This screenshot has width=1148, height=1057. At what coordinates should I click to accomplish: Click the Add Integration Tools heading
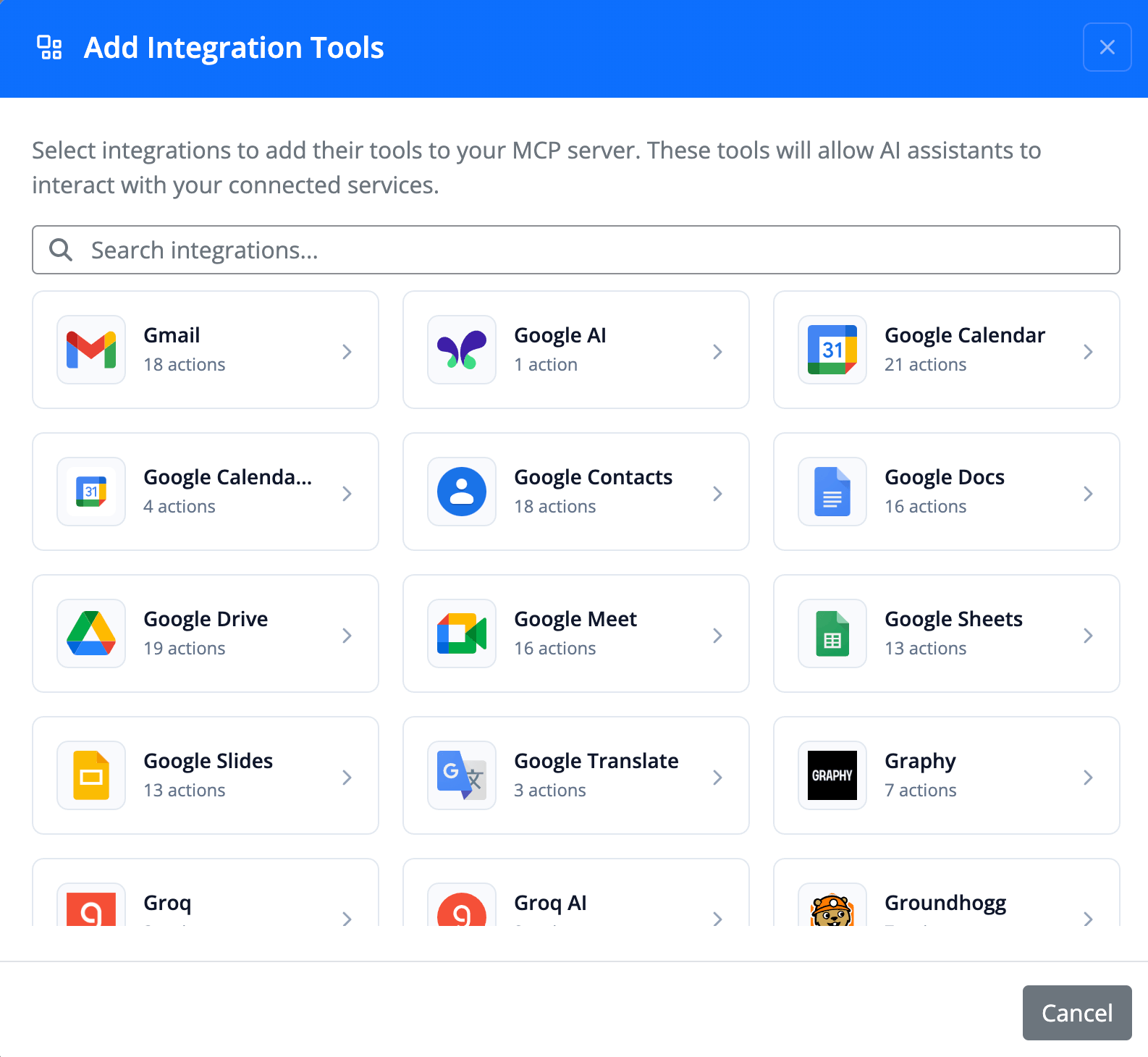[234, 48]
